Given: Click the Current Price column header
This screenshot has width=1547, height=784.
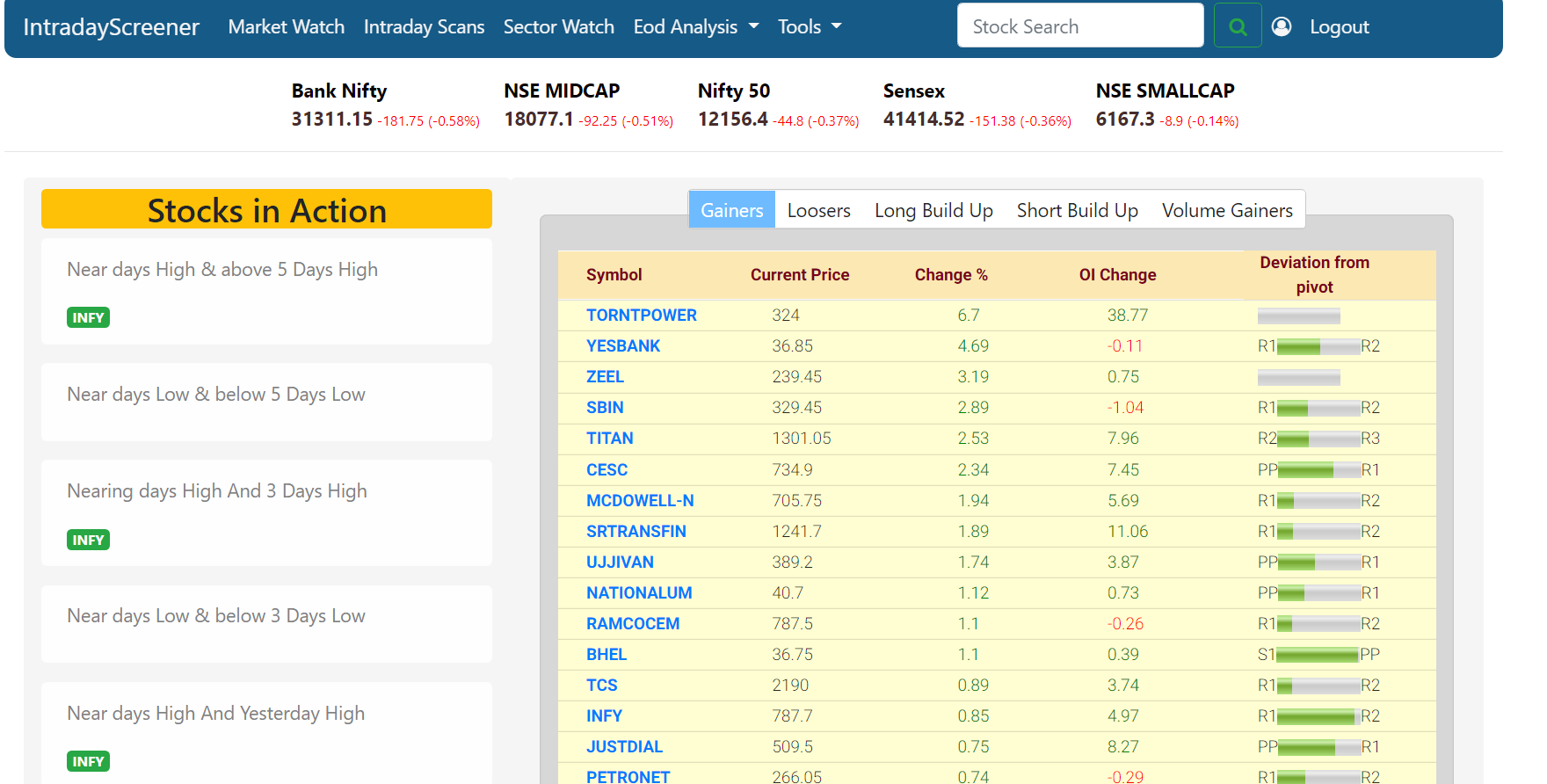Looking at the screenshot, I should click(800, 274).
